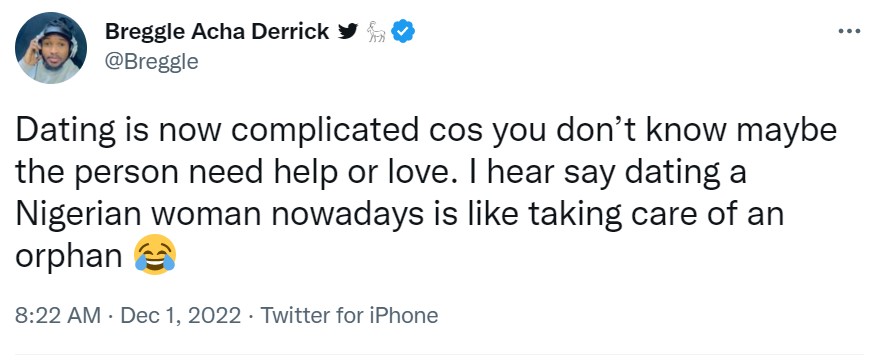Open the Breggle Acha Derrick display name
874x361 pixels.
(x=217, y=32)
